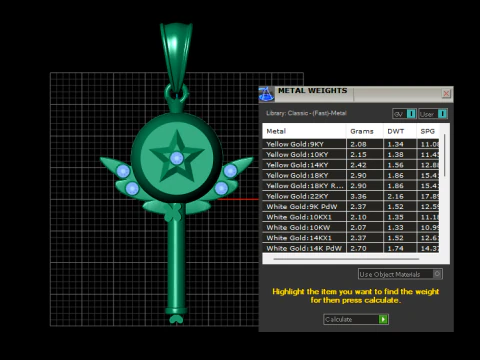Click the 2.15 grams value

point(358,155)
